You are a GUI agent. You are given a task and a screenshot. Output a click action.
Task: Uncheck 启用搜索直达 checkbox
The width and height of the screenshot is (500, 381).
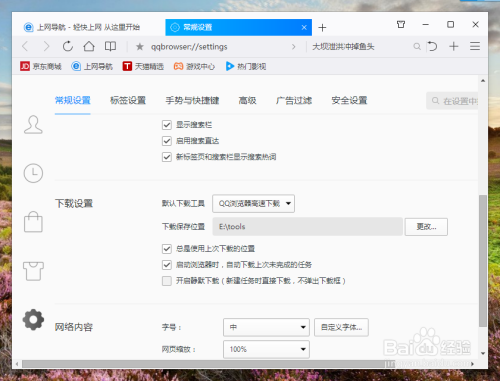[x=167, y=141]
